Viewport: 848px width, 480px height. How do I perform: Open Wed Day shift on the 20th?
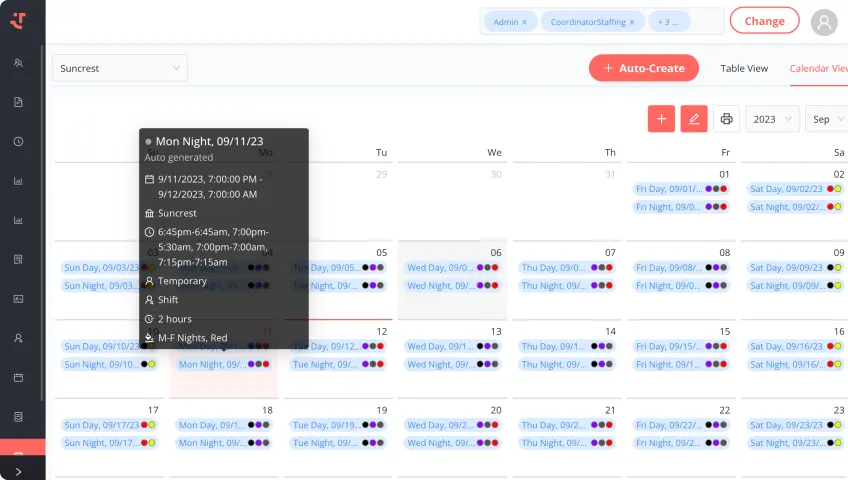(x=453, y=425)
